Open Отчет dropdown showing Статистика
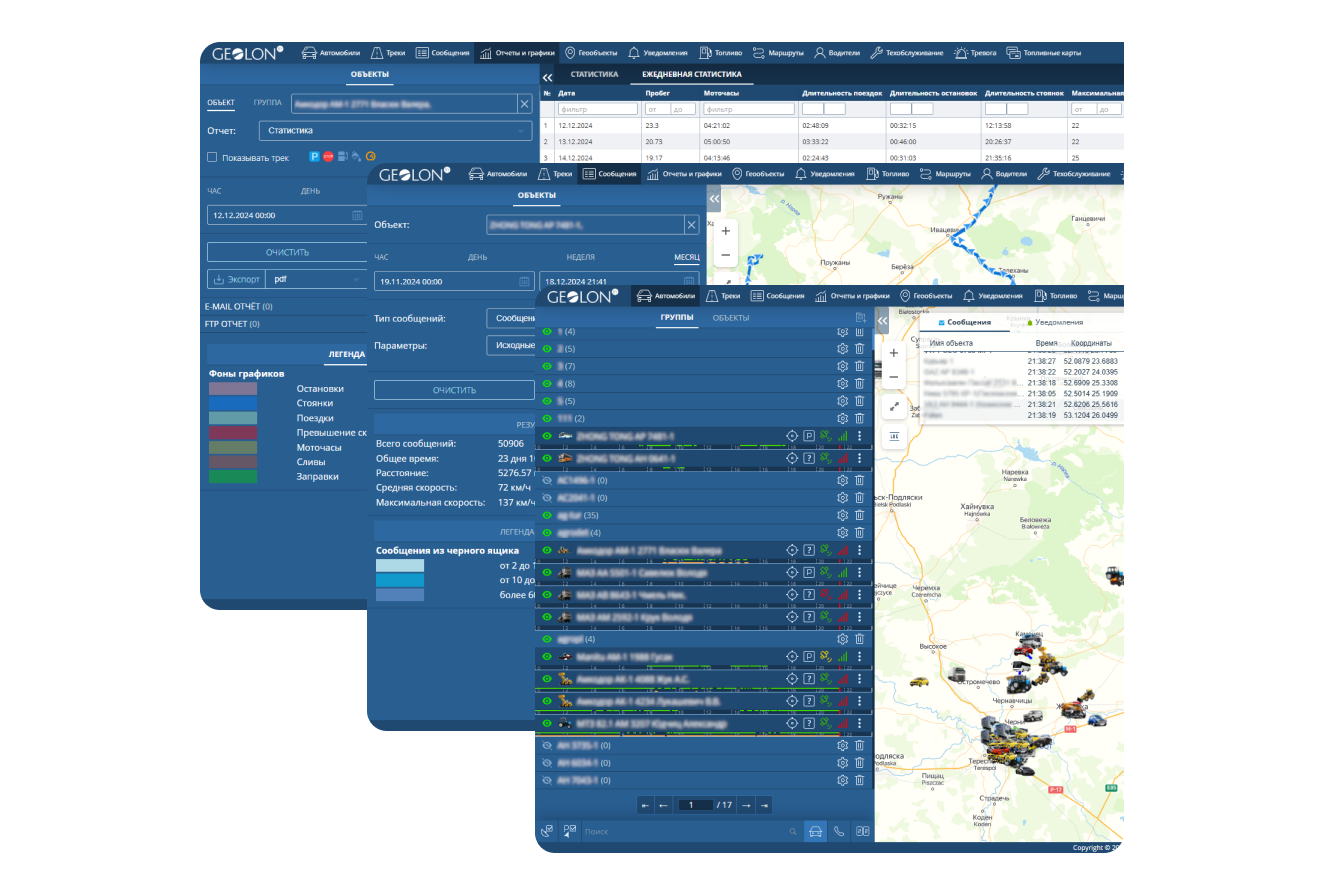This screenshot has width=1324, height=896. 395,130
